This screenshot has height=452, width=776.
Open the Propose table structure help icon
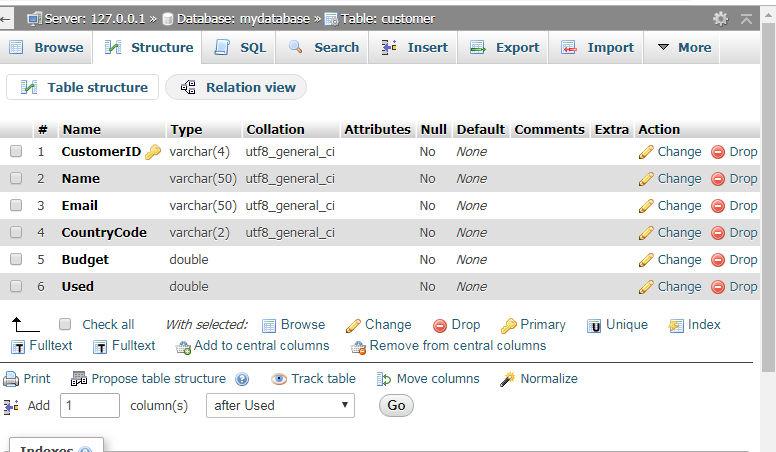242,379
